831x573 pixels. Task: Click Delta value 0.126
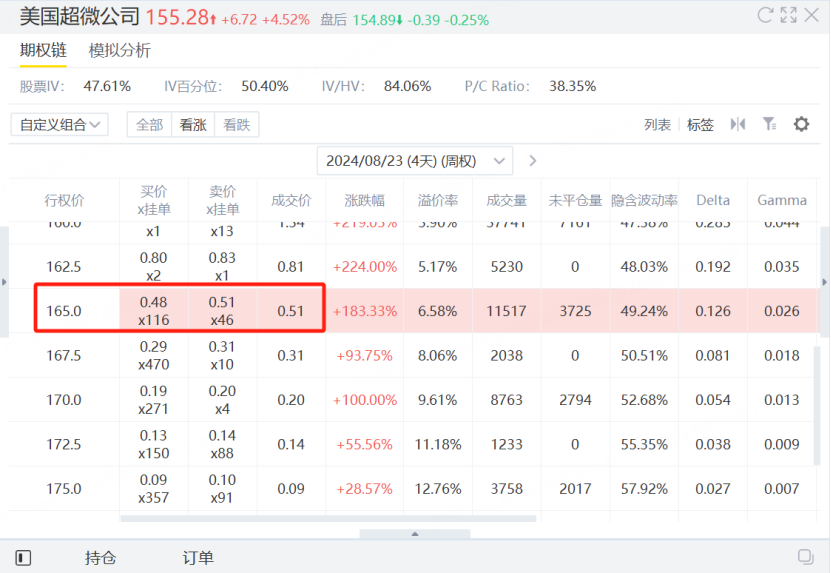click(x=713, y=311)
